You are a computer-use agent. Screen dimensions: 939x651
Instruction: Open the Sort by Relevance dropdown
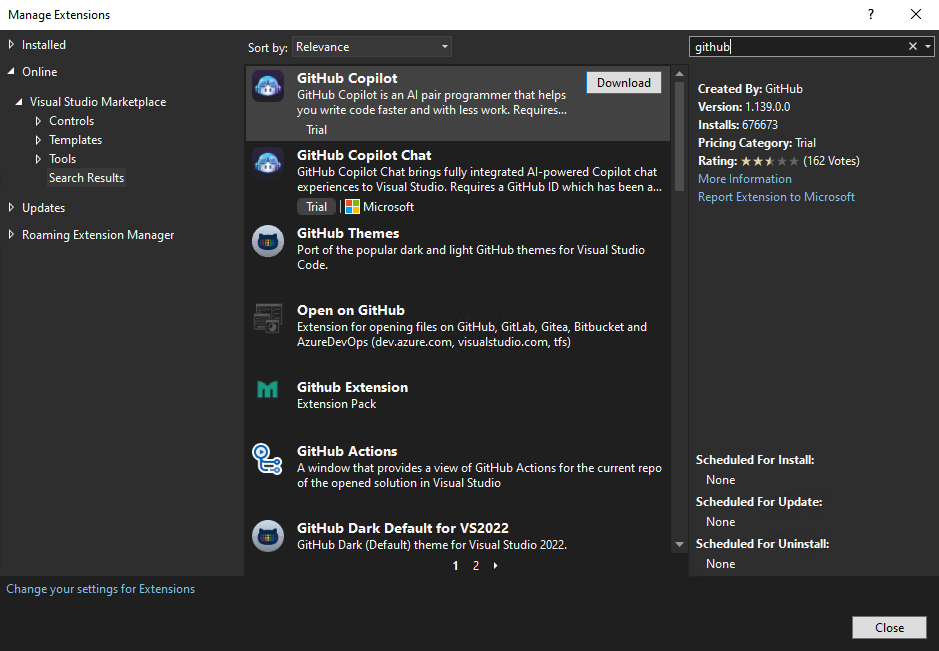coord(371,47)
